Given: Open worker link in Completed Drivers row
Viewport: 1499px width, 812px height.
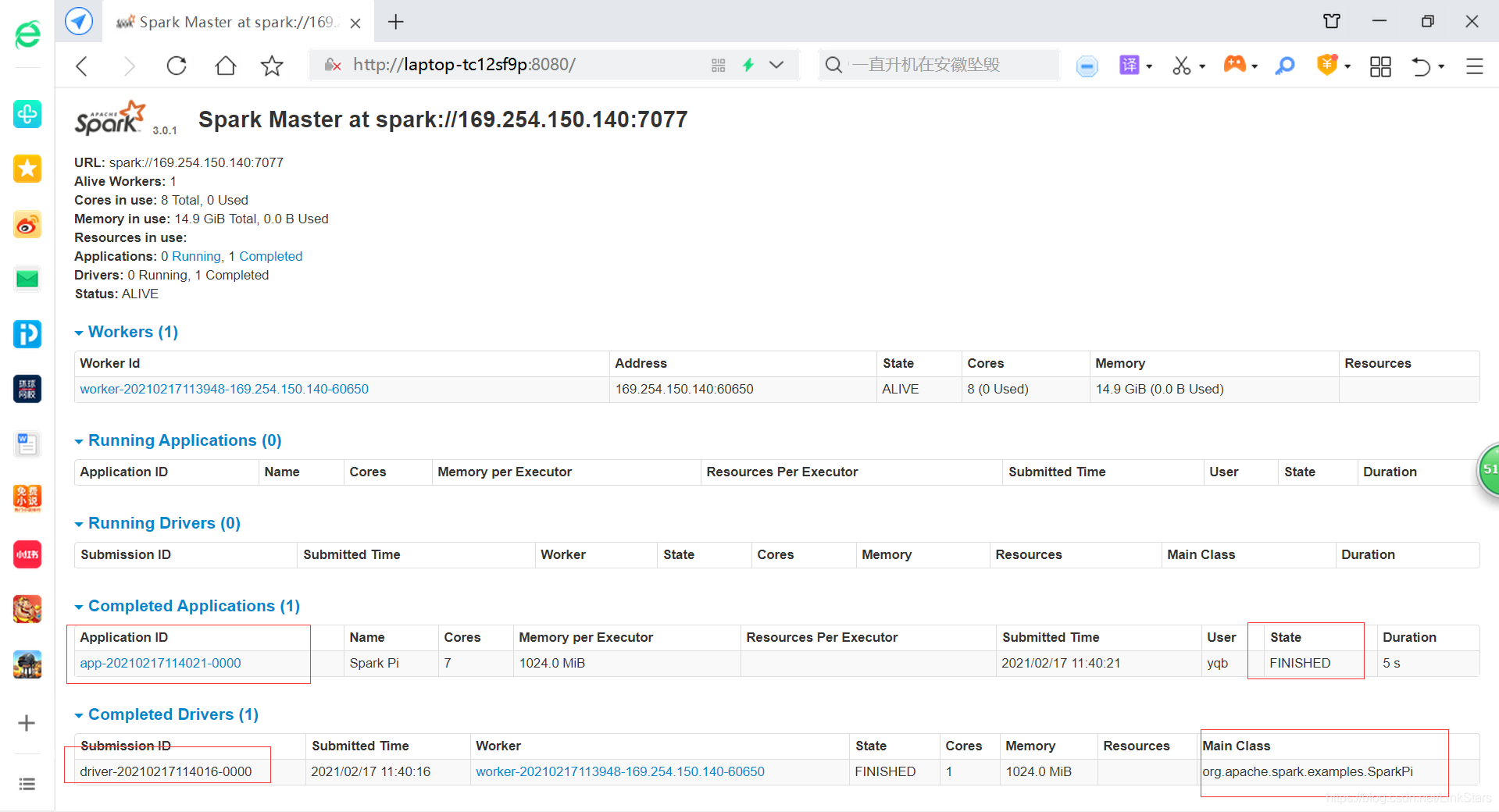Looking at the screenshot, I should coord(620,771).
